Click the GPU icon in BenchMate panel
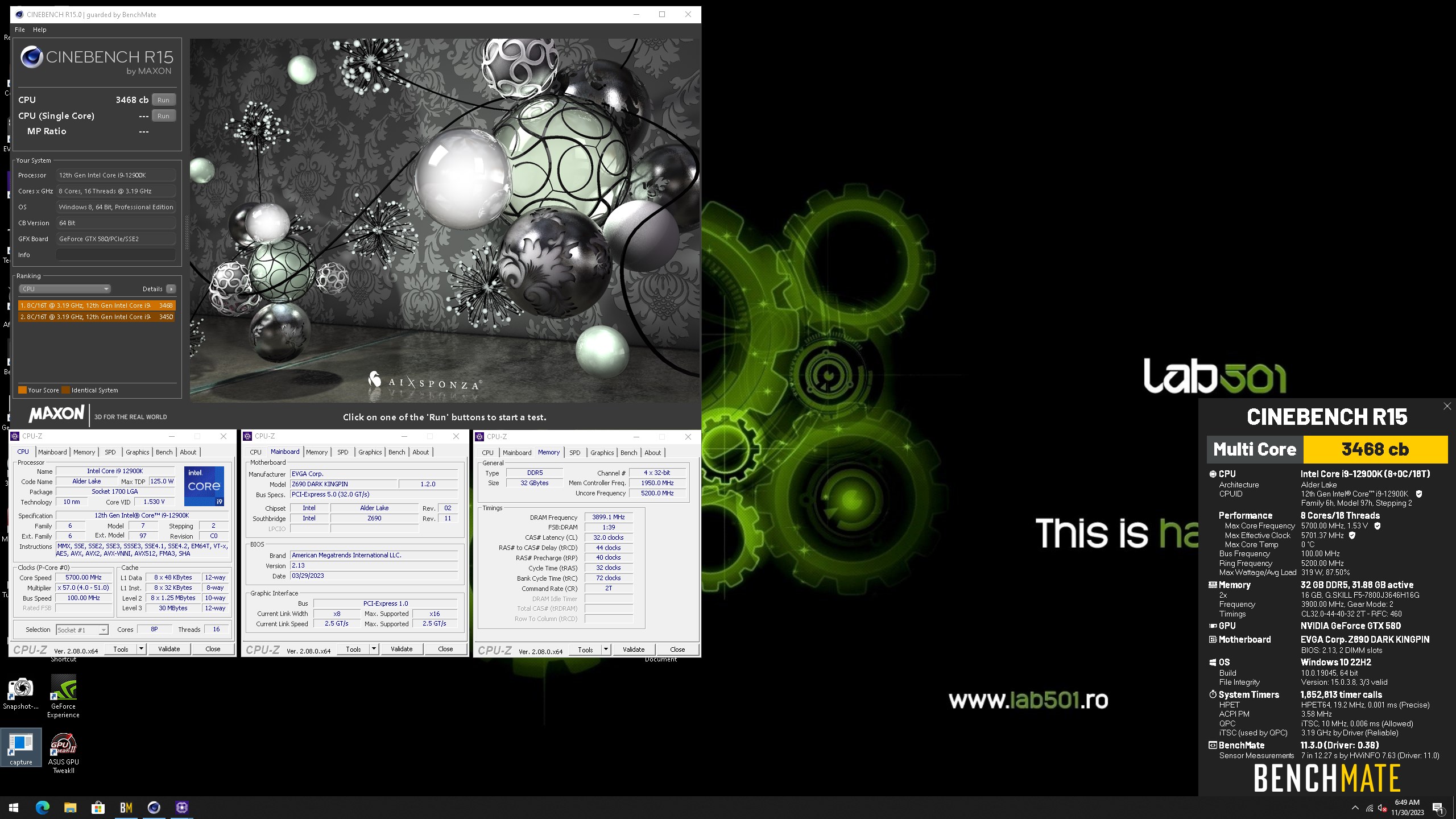The image size is (1456, 819). pos(1213,626)
